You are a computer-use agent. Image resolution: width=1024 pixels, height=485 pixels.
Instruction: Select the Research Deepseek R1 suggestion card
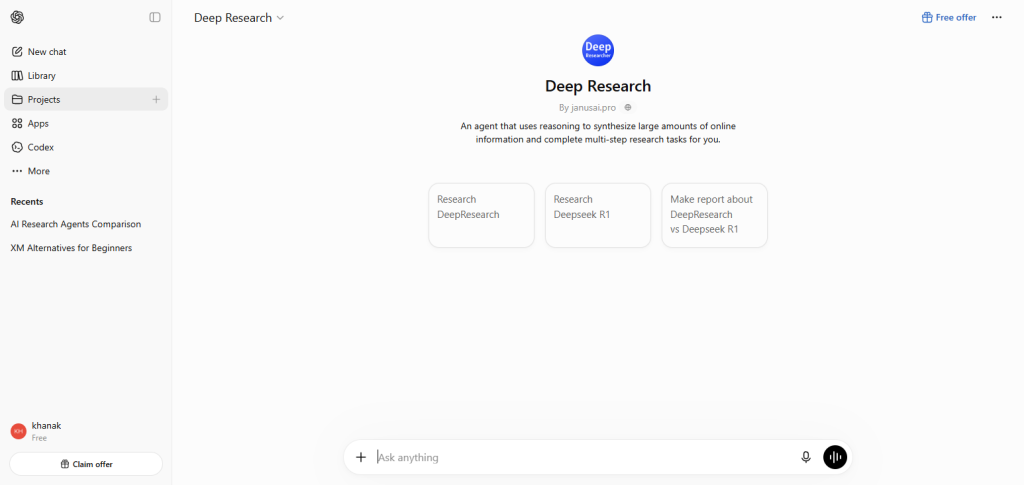pos(598,215)
